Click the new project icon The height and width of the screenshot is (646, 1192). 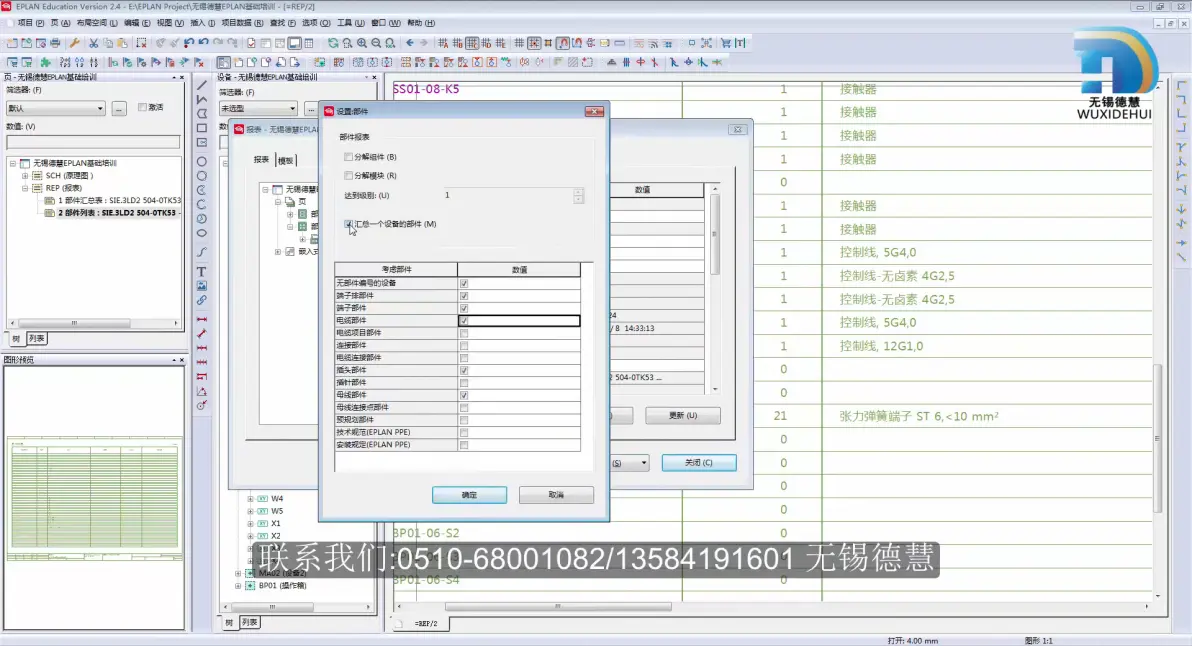[12, 43]
